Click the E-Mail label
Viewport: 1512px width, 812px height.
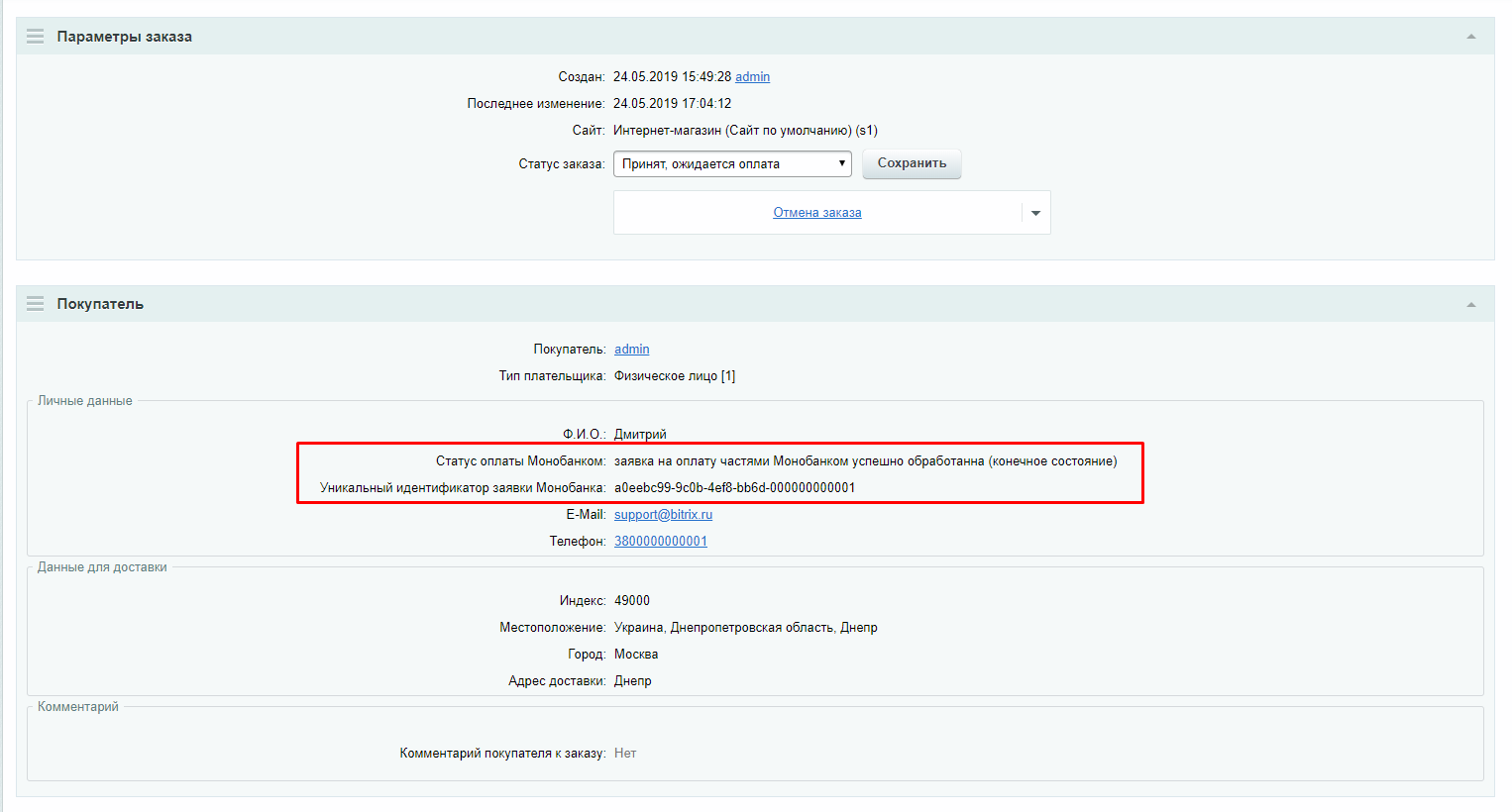pos(587,515)
